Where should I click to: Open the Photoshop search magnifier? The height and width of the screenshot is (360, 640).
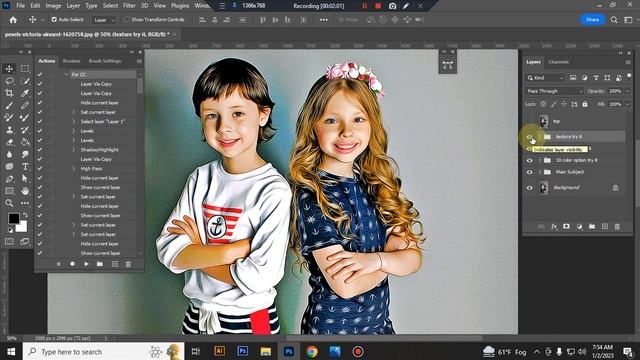pos(614,20)
